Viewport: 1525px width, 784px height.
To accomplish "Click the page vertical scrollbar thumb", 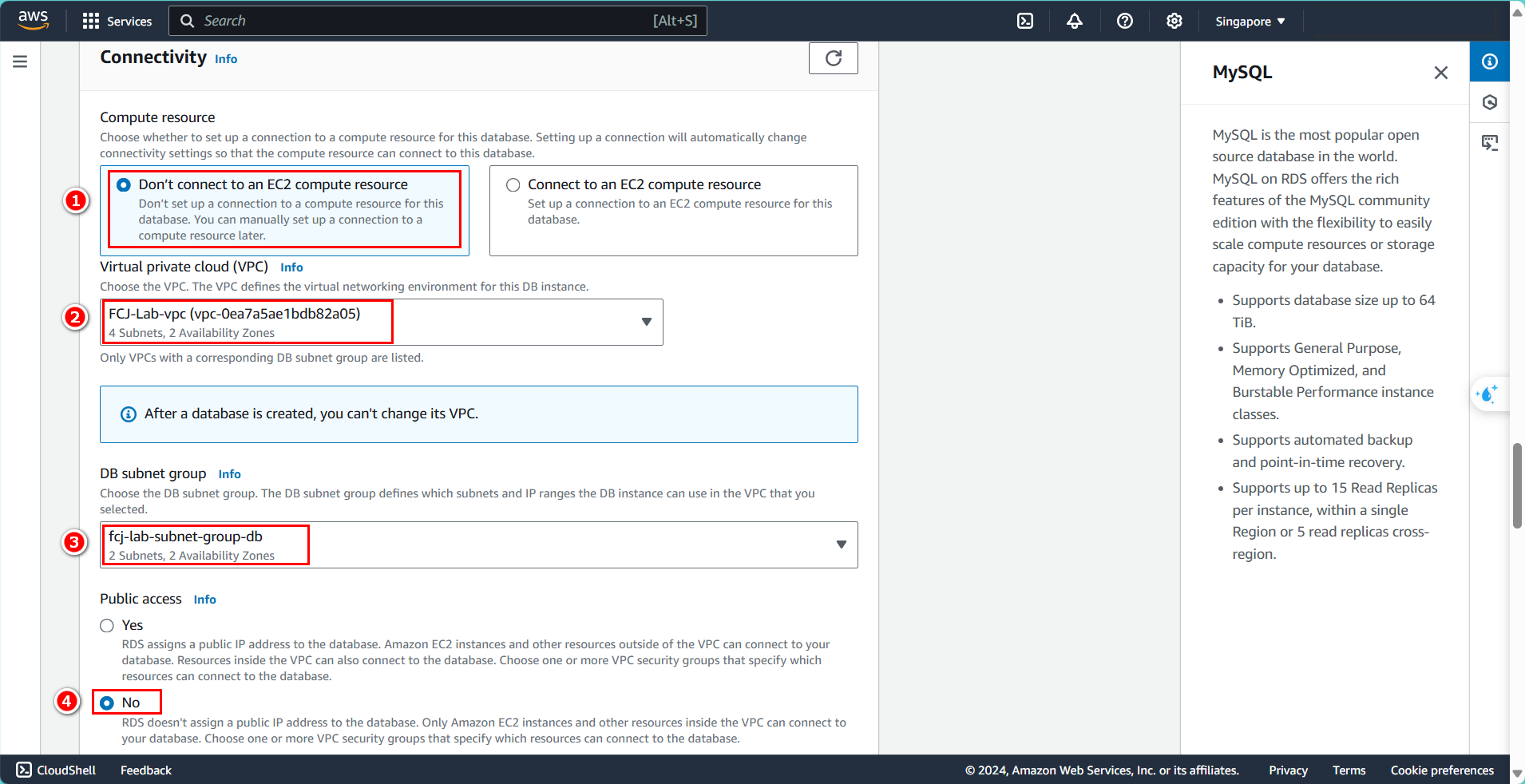I will [1517, 485].
